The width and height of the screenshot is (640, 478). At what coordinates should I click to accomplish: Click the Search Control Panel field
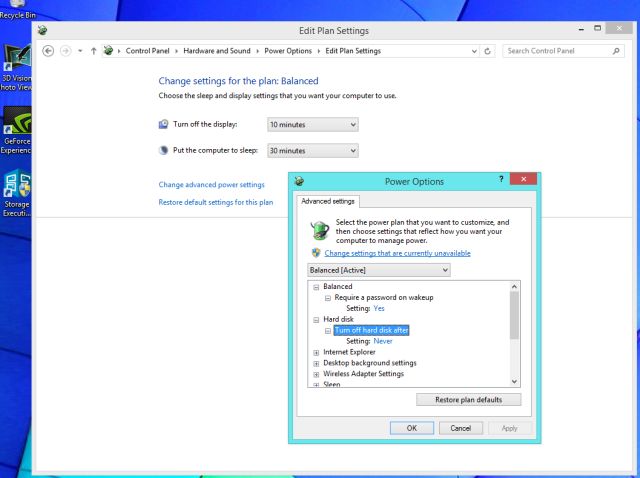tap(555, 51)
